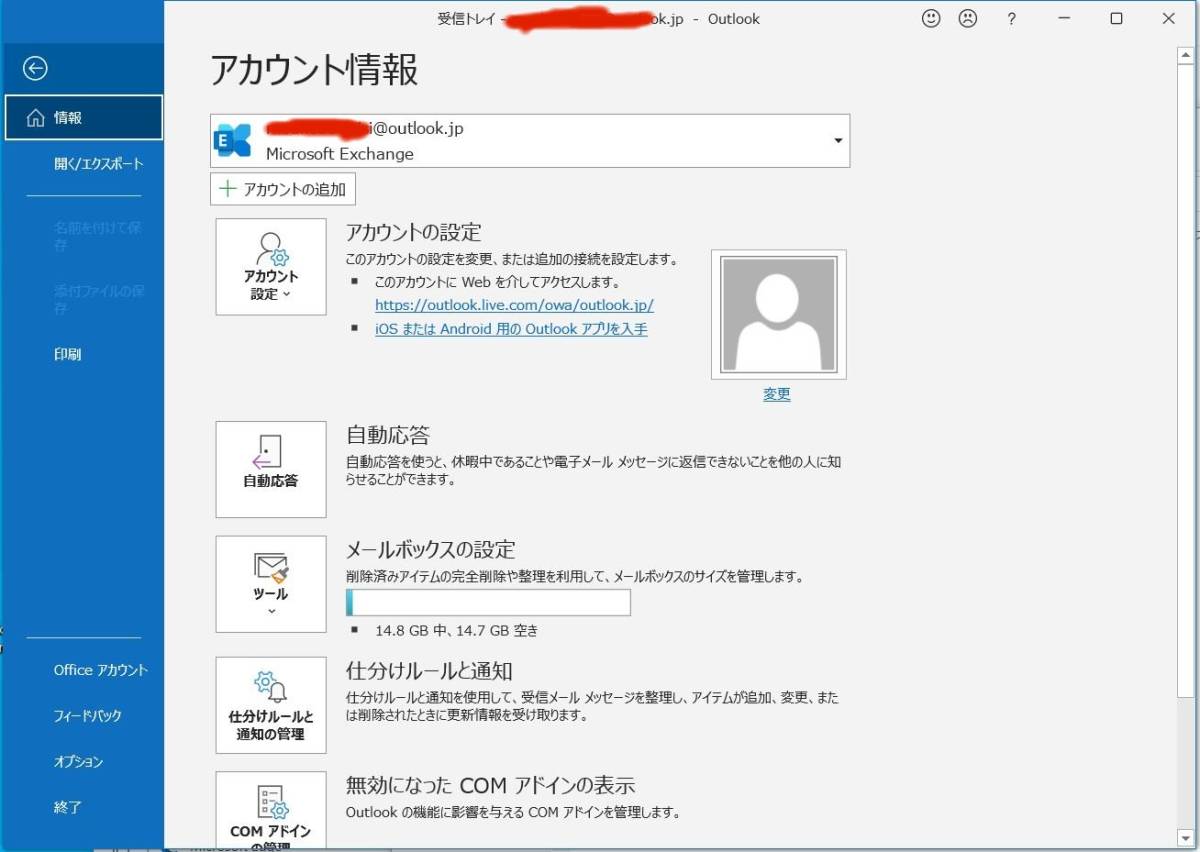
Task: Click the COM アドイン list-gear icon
Action: [x=271, y=801]
